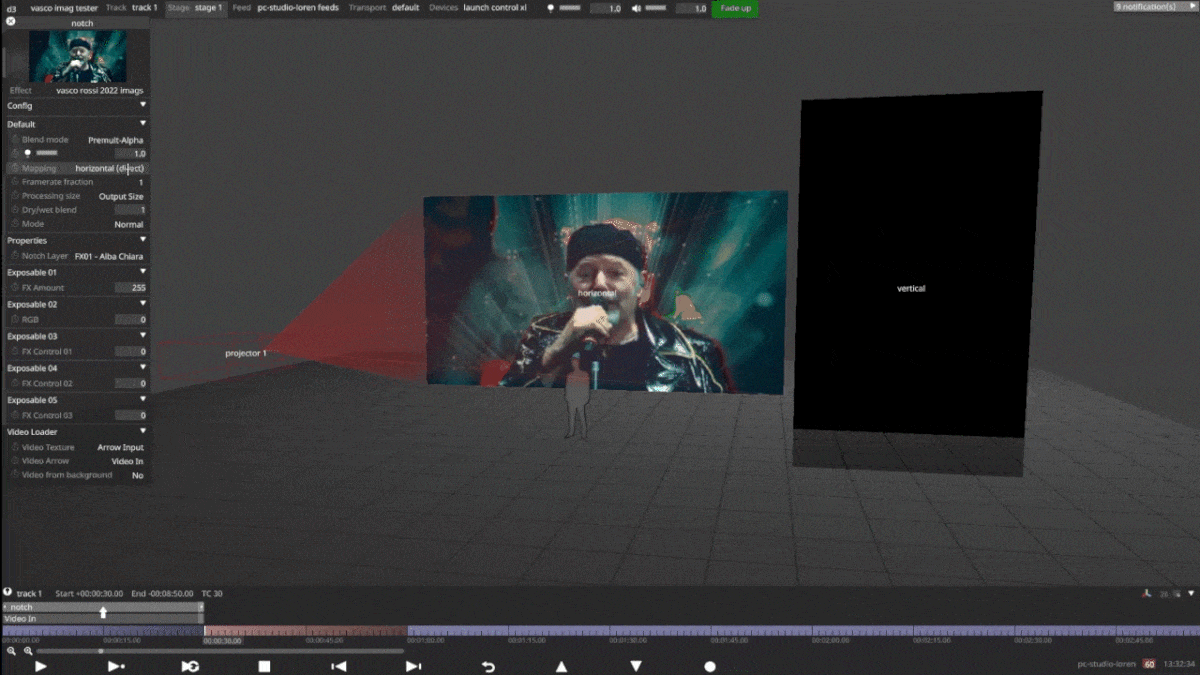
Task: Click keyframe icon beside Framerate fraction
Action: coord(15,182)
